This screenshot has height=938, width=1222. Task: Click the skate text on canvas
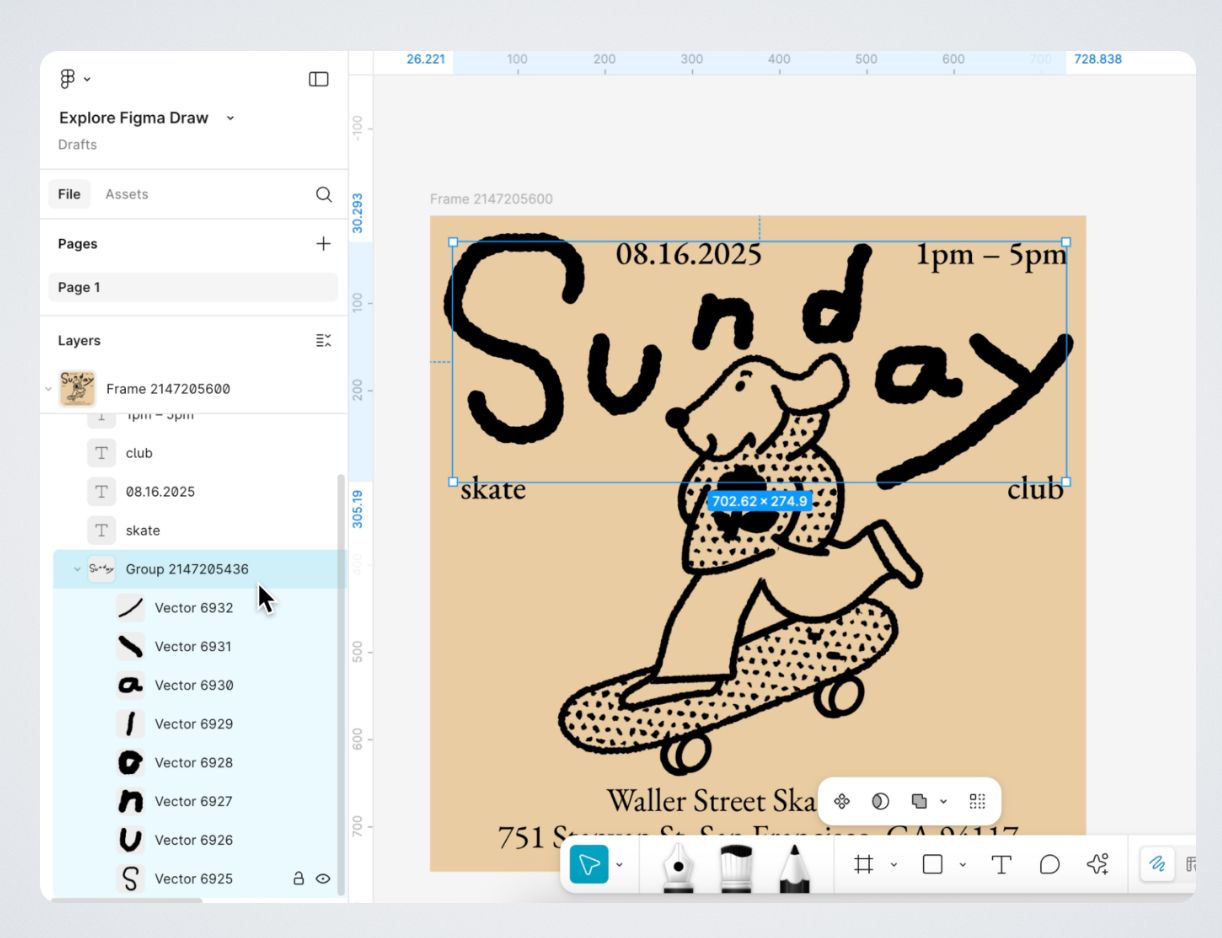coord(493,490)
